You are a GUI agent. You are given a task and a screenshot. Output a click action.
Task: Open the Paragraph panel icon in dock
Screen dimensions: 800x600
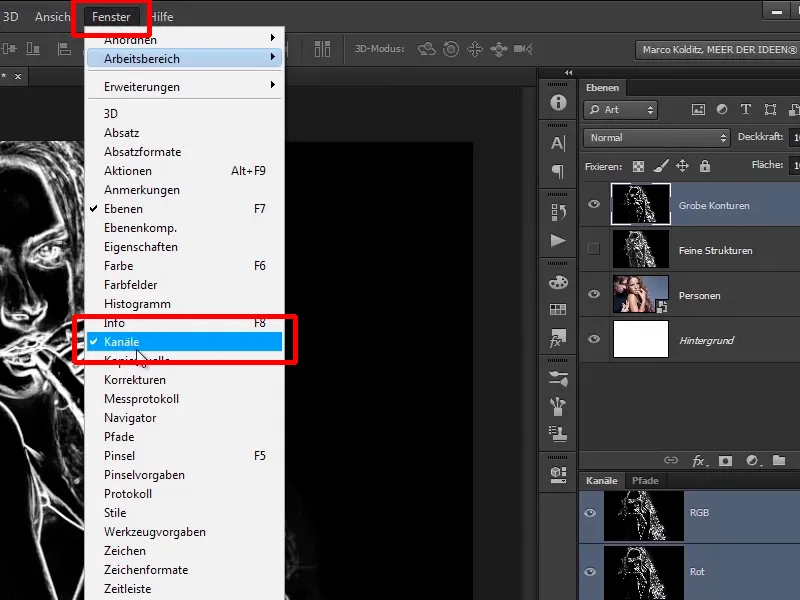point(558,171)
